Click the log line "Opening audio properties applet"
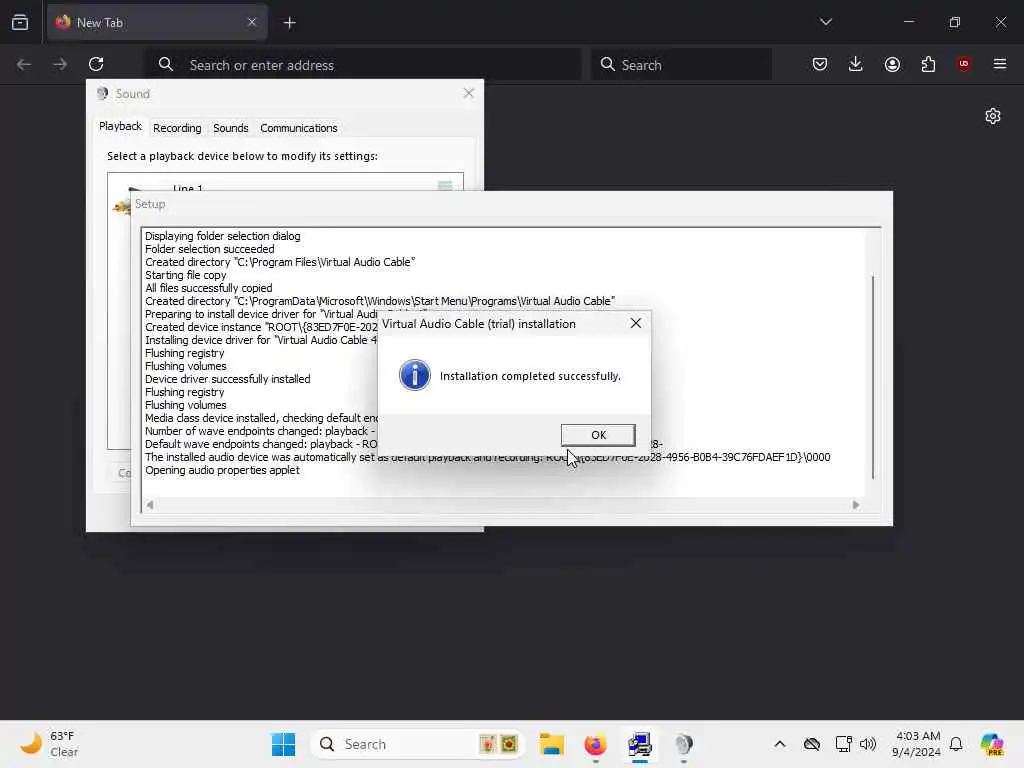The width and height of the screenshot is (1024, 768). [x=222, y=470]
